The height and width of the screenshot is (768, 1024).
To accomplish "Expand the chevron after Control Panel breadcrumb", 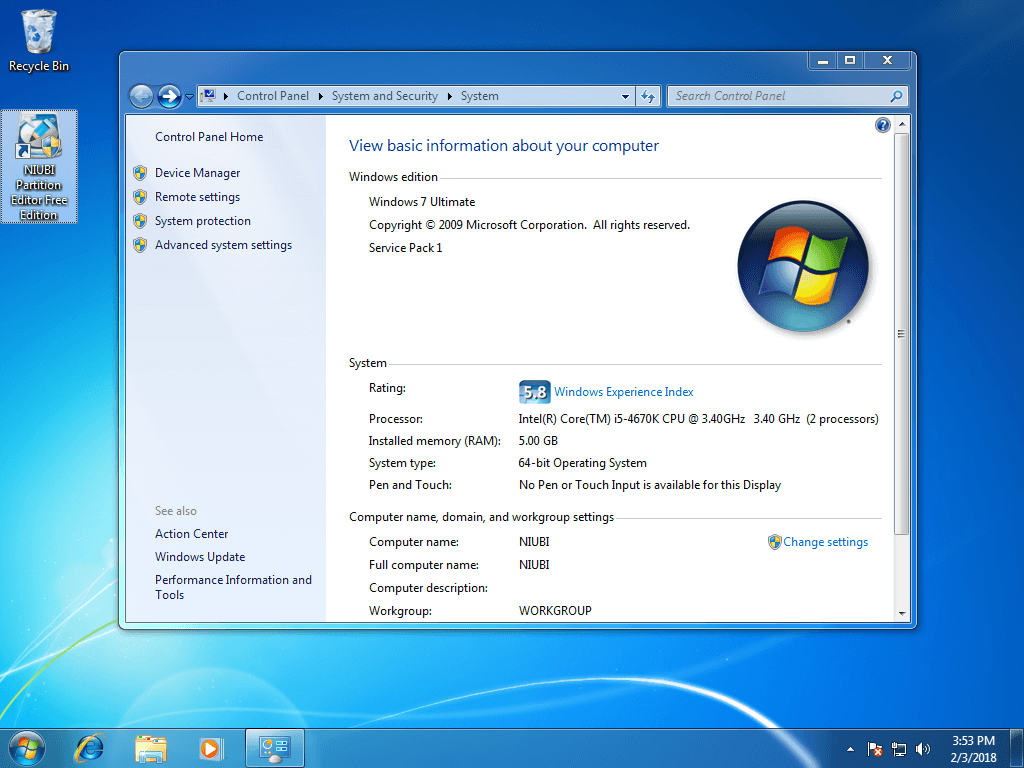I will (321, 96).
